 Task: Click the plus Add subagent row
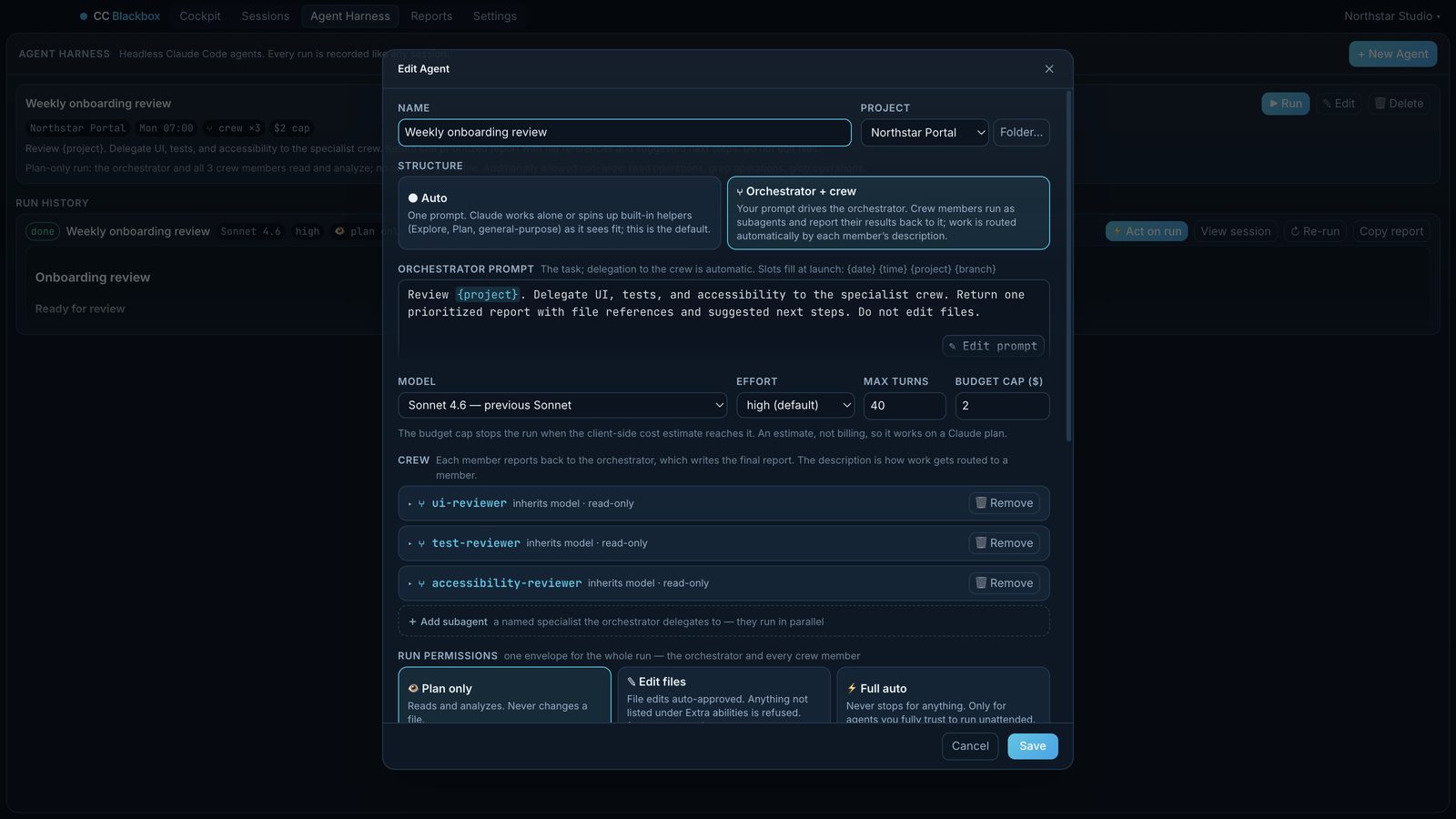point(723,622)
